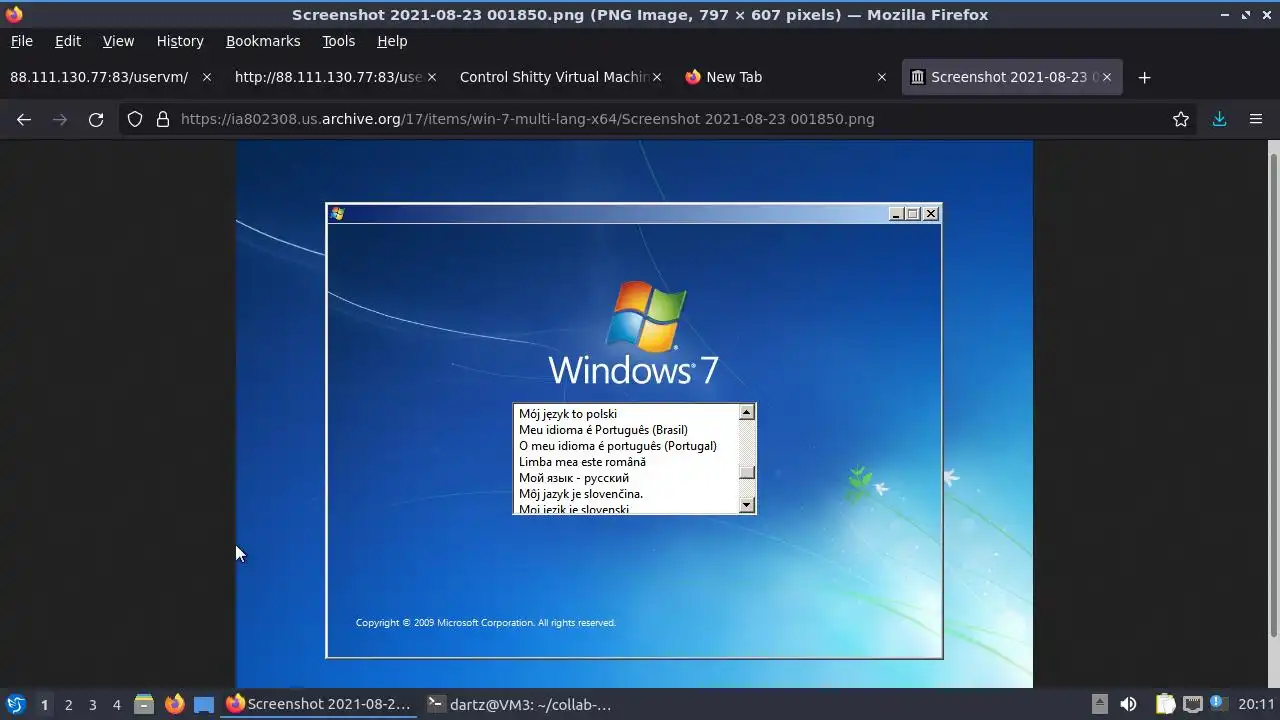Open the tracking protection shield icon

click(x=135, y=119)
